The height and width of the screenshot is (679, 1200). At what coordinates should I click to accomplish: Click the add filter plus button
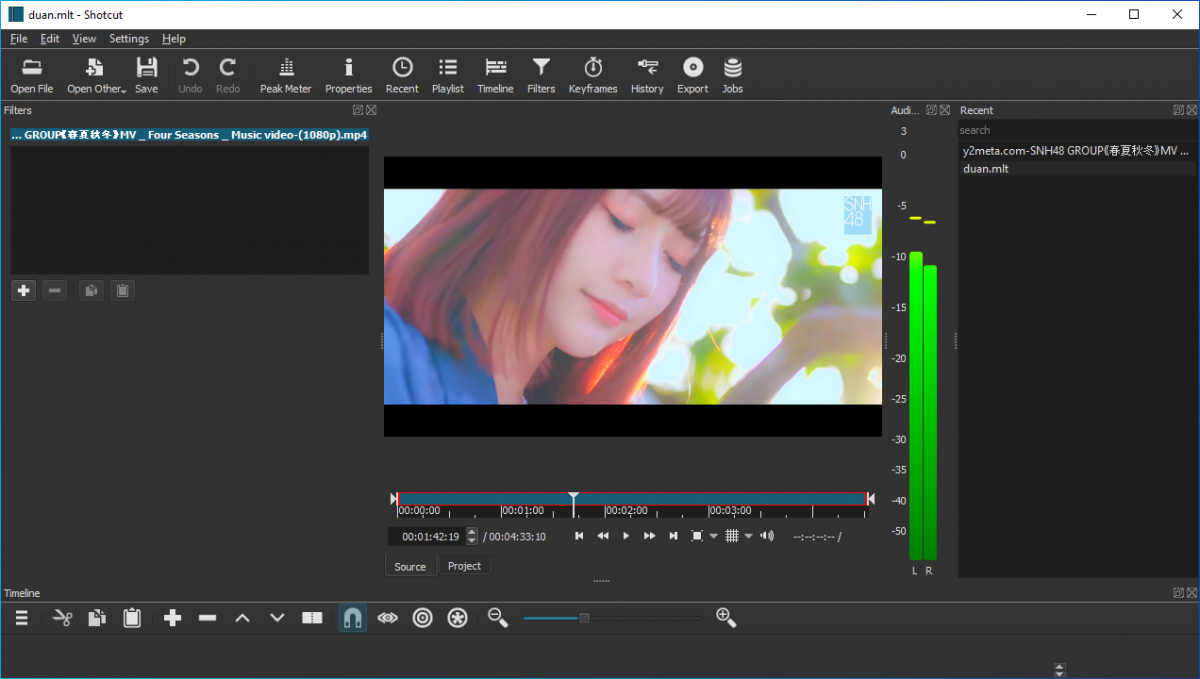click(x=24, y=291)
